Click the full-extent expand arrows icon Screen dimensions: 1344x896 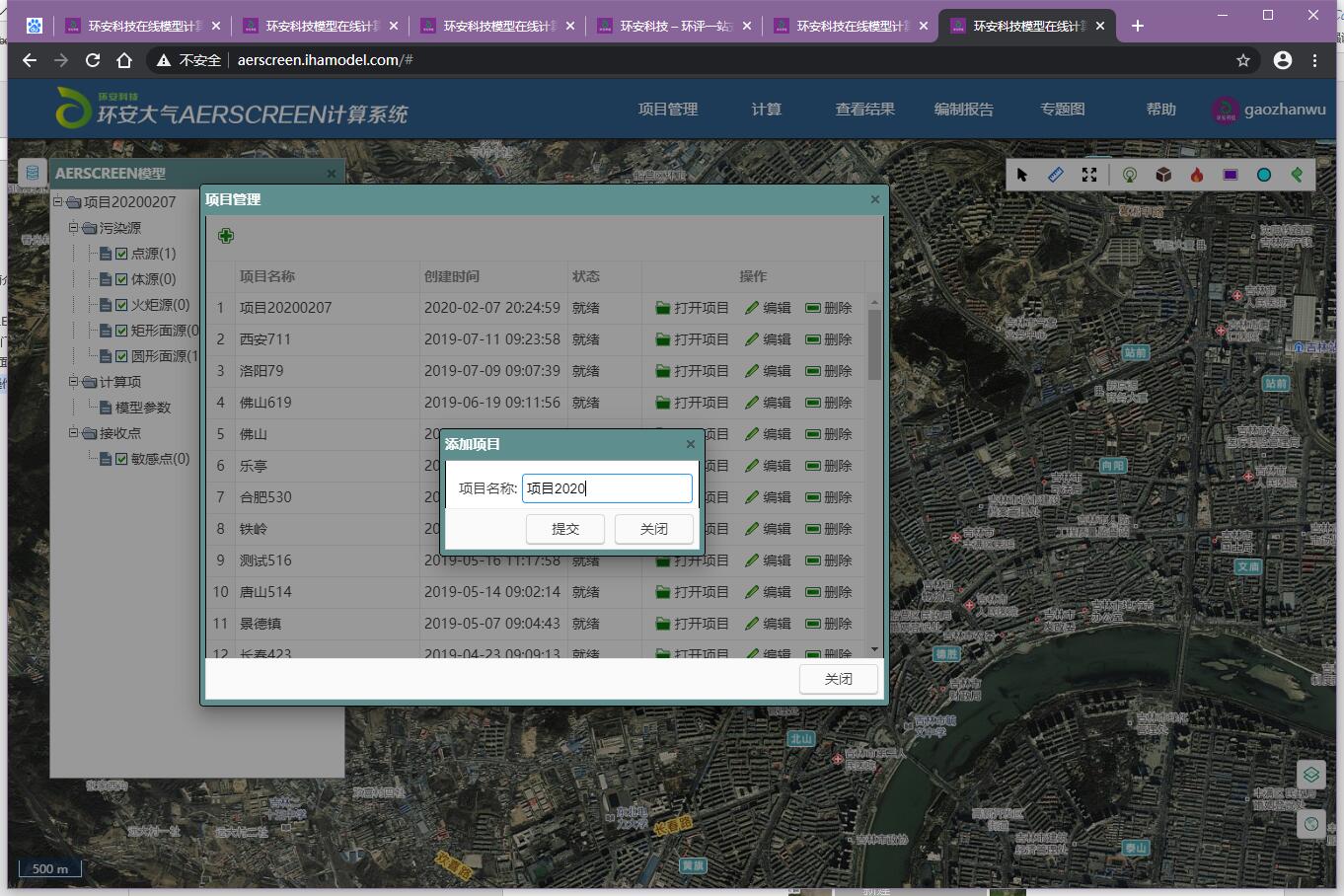[x=1089, y=175]
